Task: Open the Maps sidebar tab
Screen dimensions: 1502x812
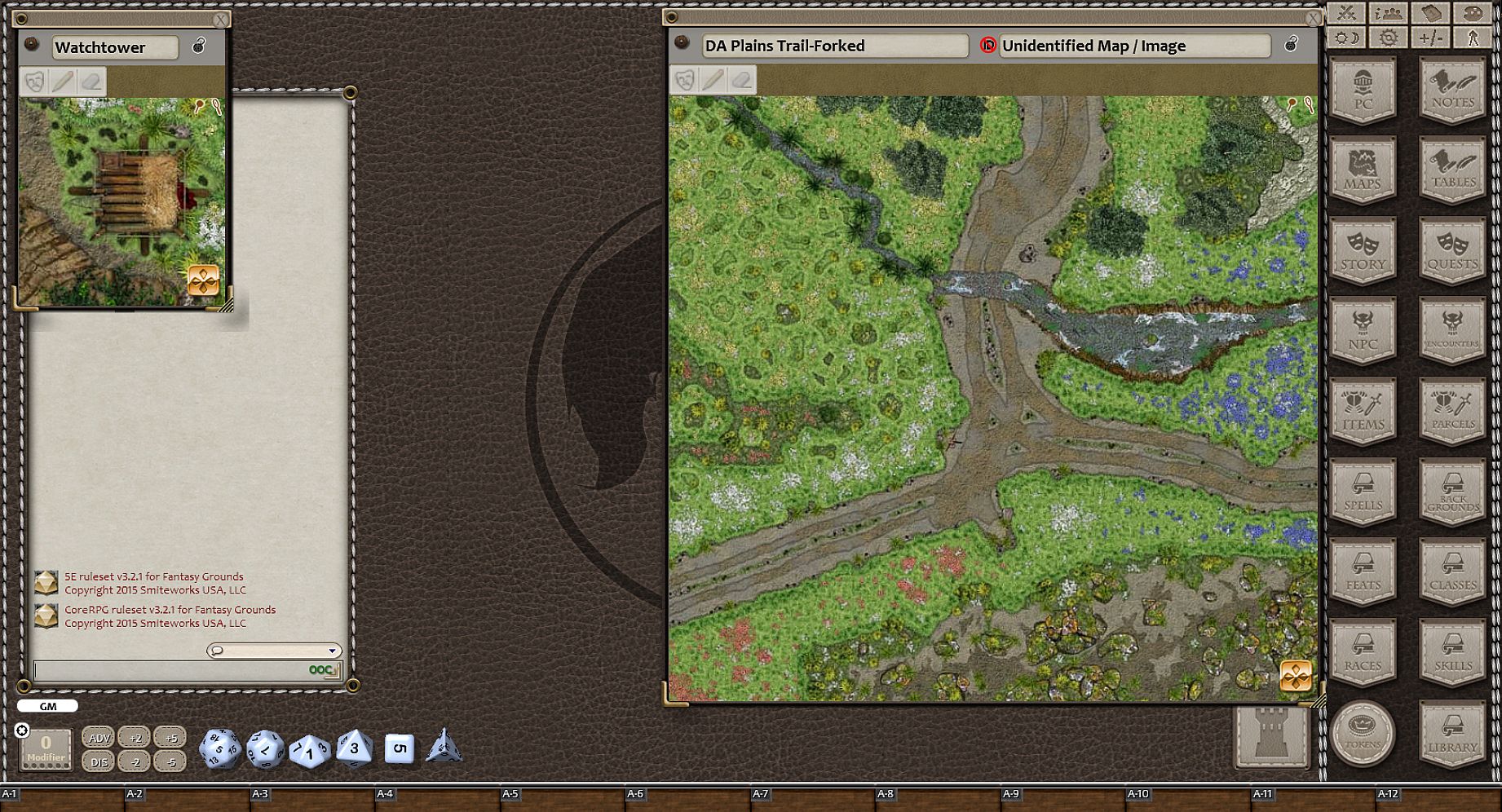Action: [x=1363, y=170]
